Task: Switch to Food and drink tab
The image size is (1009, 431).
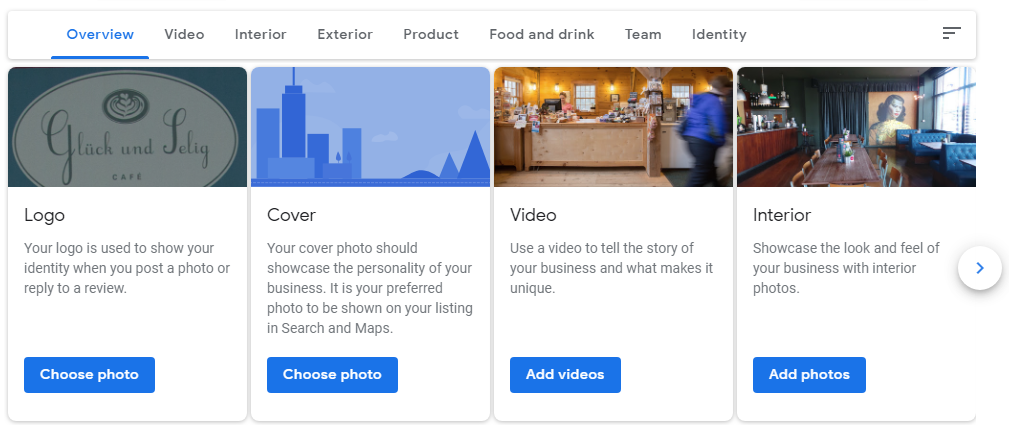Action: point(542,35)
